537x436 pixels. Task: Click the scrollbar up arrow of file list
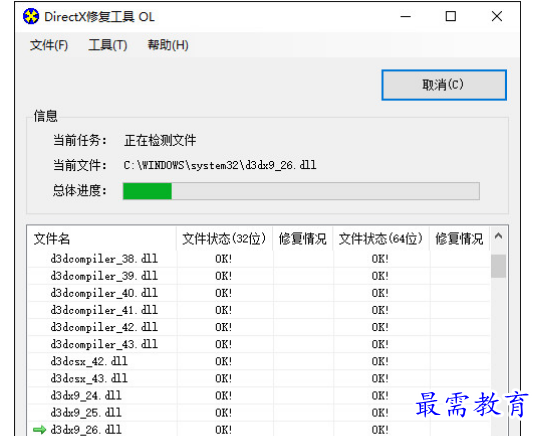point(498,236)
